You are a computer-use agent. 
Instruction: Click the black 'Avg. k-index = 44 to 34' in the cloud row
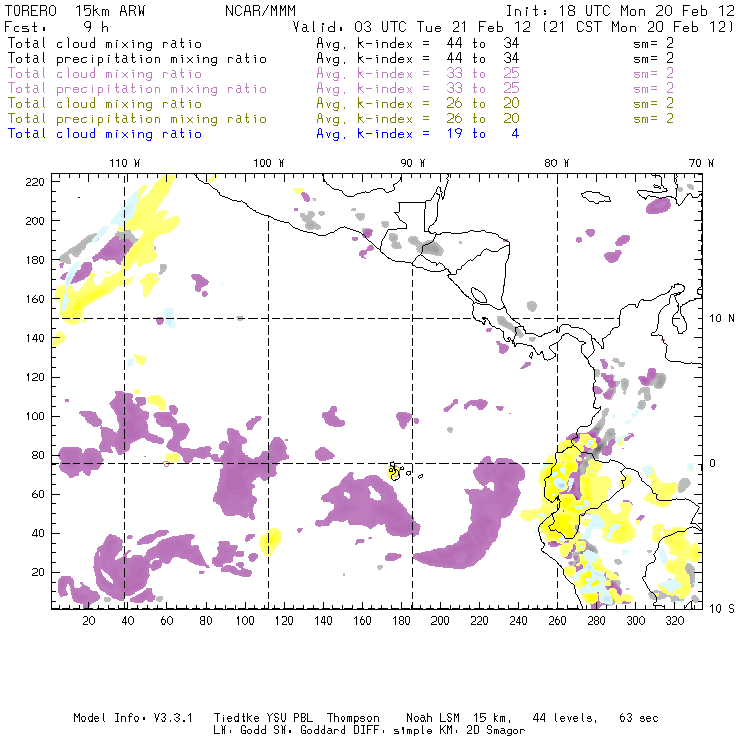click(x=418, y=43)
